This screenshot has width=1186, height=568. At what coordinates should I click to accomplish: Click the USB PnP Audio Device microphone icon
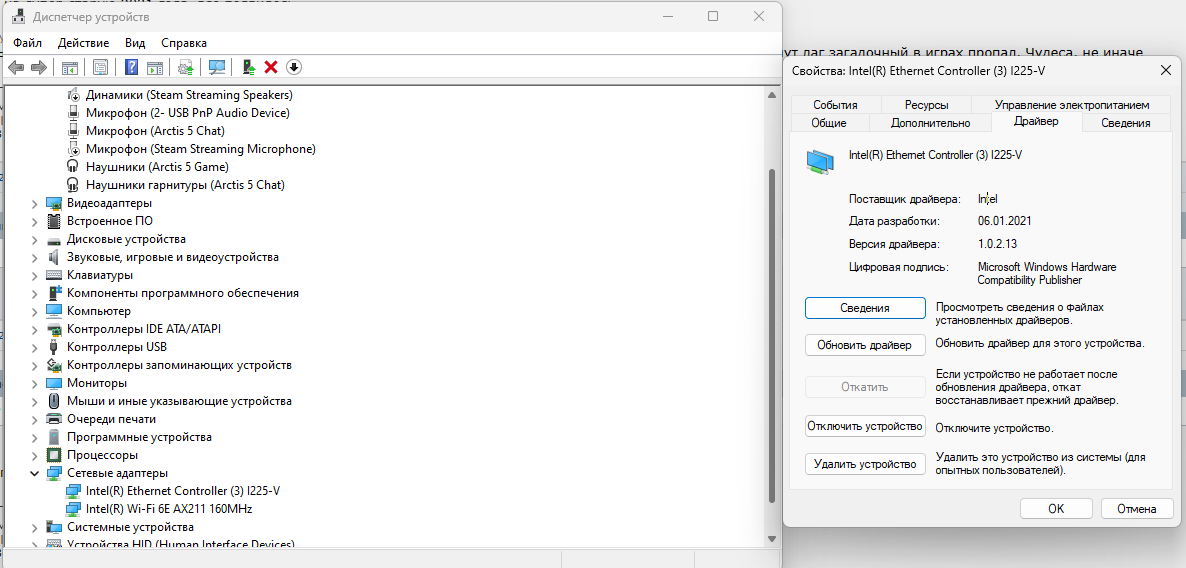(x=73, y=113)
